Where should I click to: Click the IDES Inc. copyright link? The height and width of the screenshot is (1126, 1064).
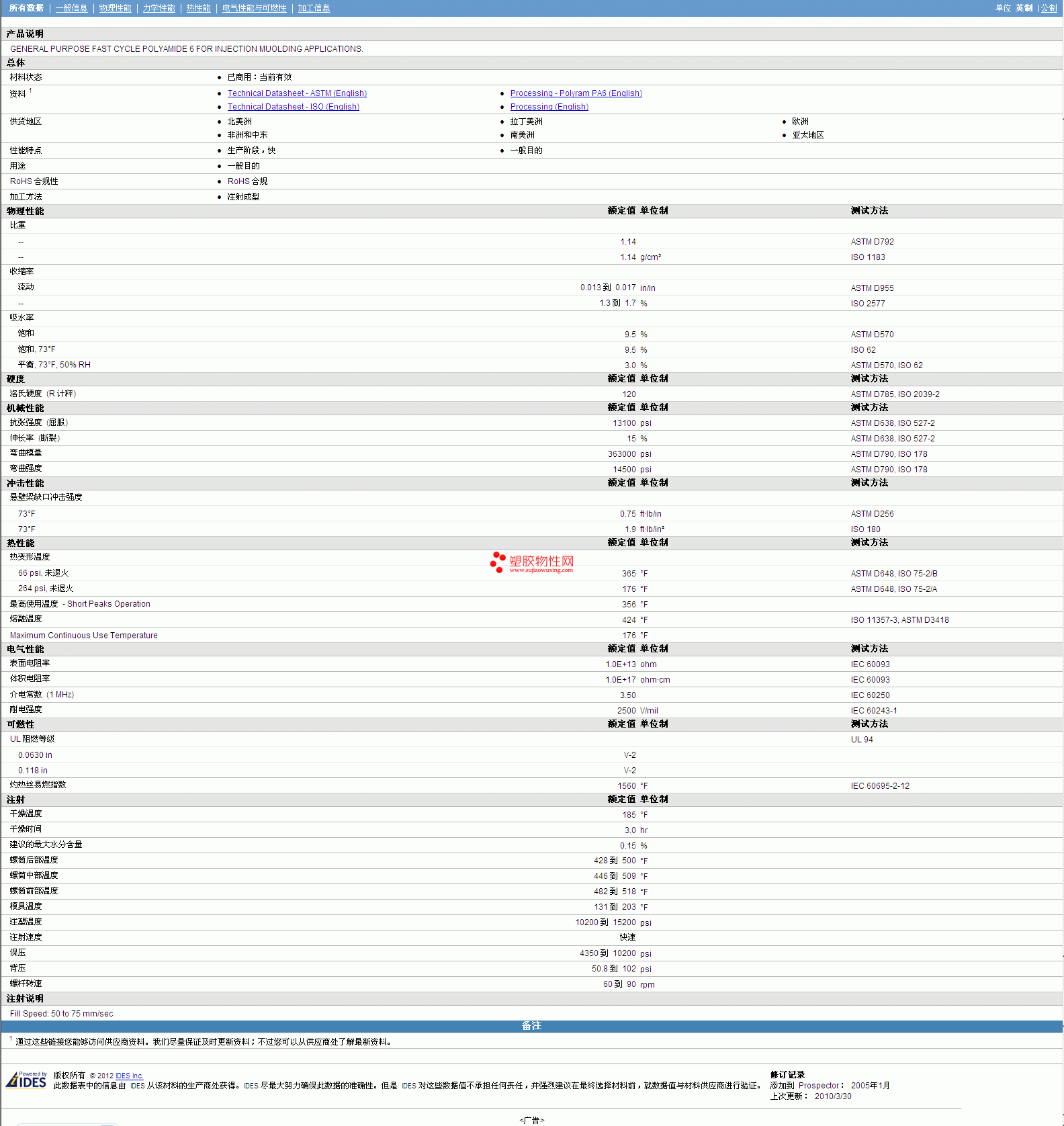(x=129, y=1076)
